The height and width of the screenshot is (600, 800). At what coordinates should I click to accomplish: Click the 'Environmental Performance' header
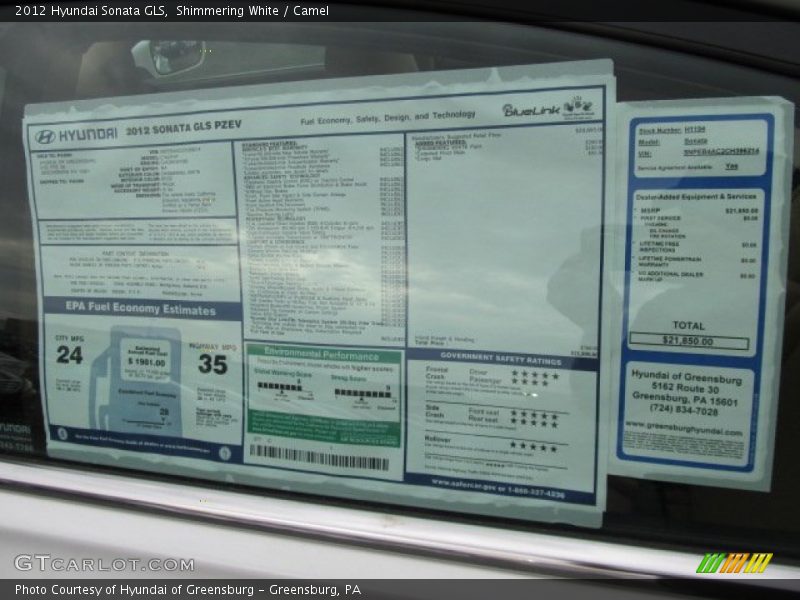click(x=321, y=355)
